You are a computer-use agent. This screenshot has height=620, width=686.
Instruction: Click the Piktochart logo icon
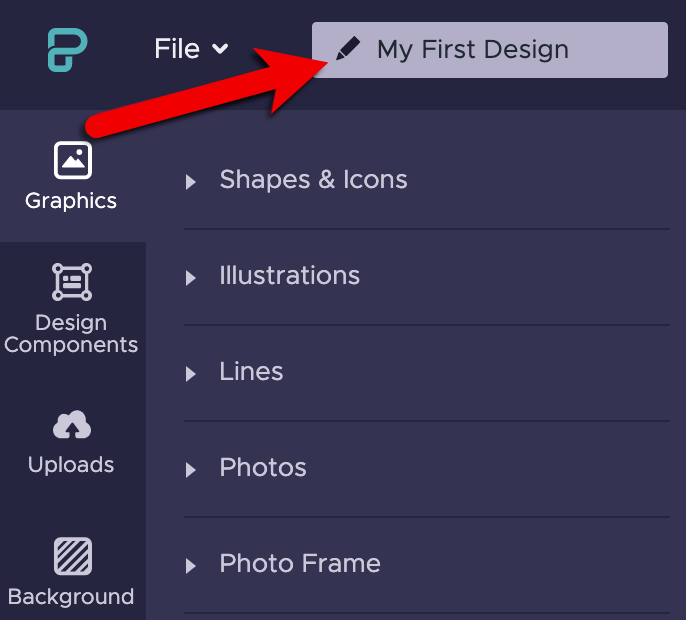pos(68,50)
